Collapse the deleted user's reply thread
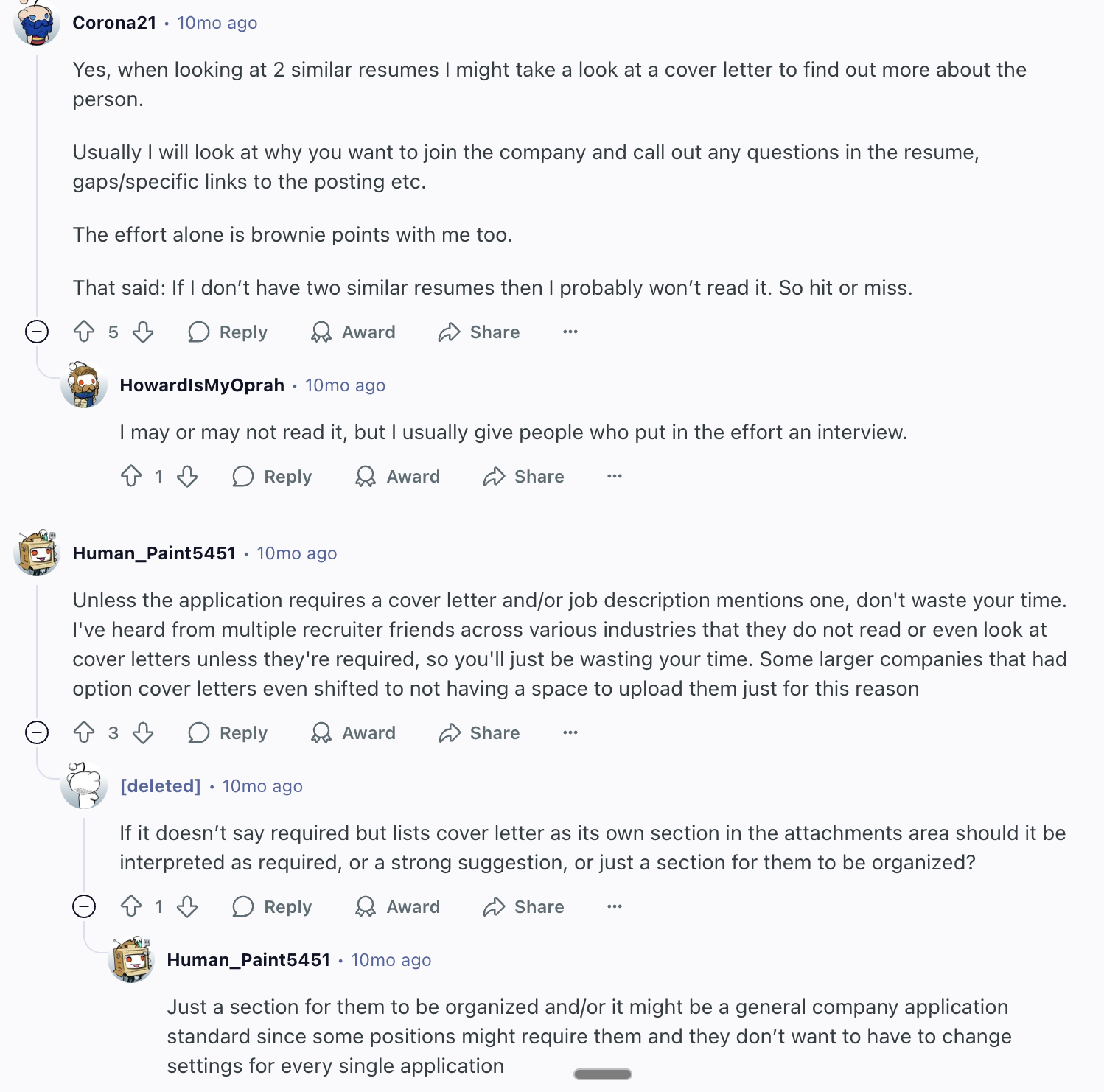Screen dimensions: 1104x1092 [84, 906]
